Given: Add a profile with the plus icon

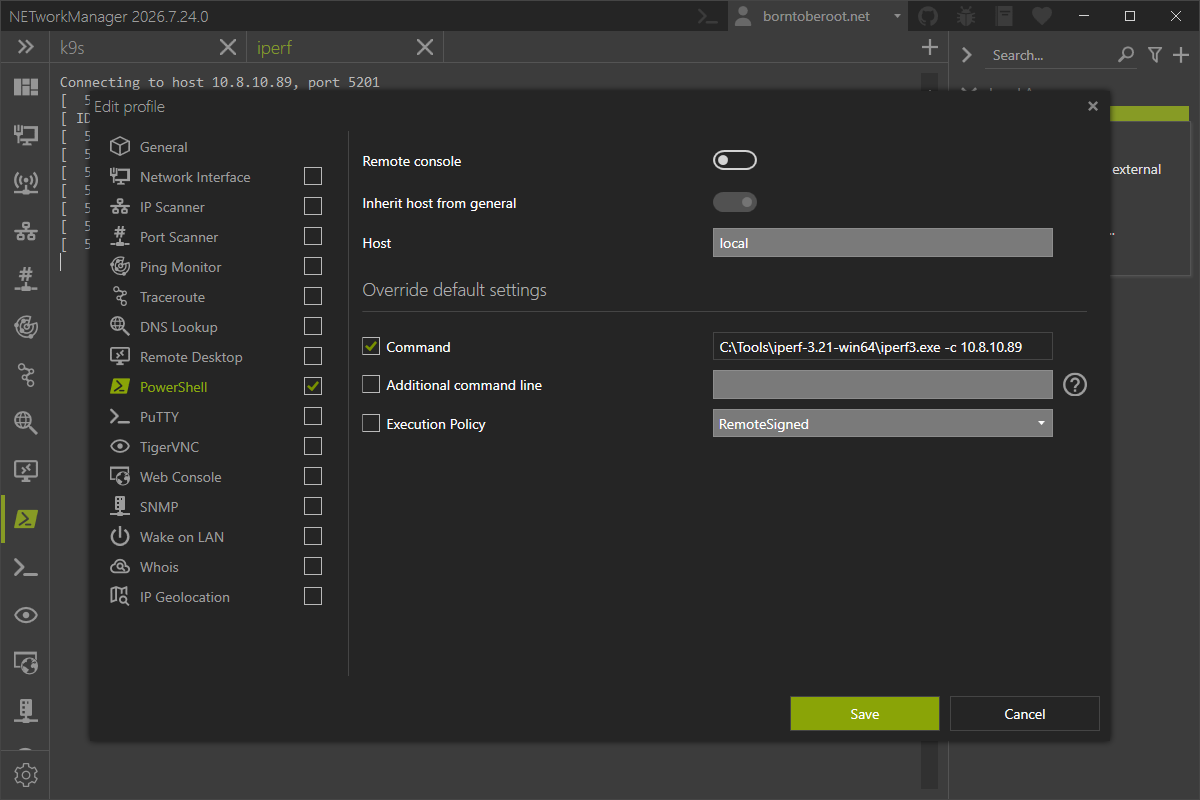Looking at the screenshot, I should click(1180, 55).
